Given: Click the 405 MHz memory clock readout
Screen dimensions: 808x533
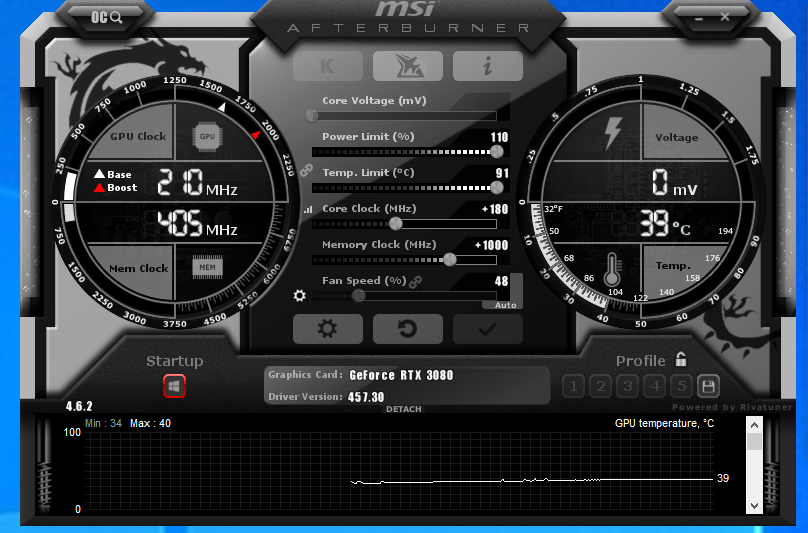Looking at the screenshot, I should pos(197,224).
